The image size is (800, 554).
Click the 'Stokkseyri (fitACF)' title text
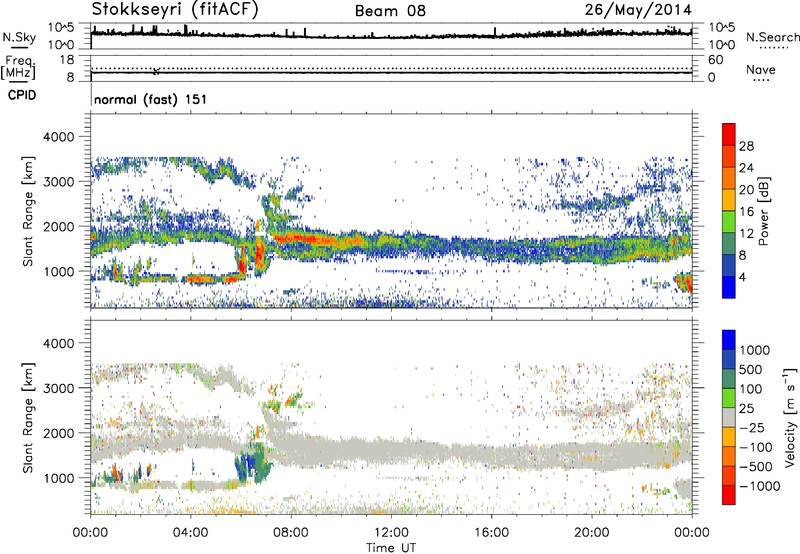pyautogui.click(x=175, y=9)
